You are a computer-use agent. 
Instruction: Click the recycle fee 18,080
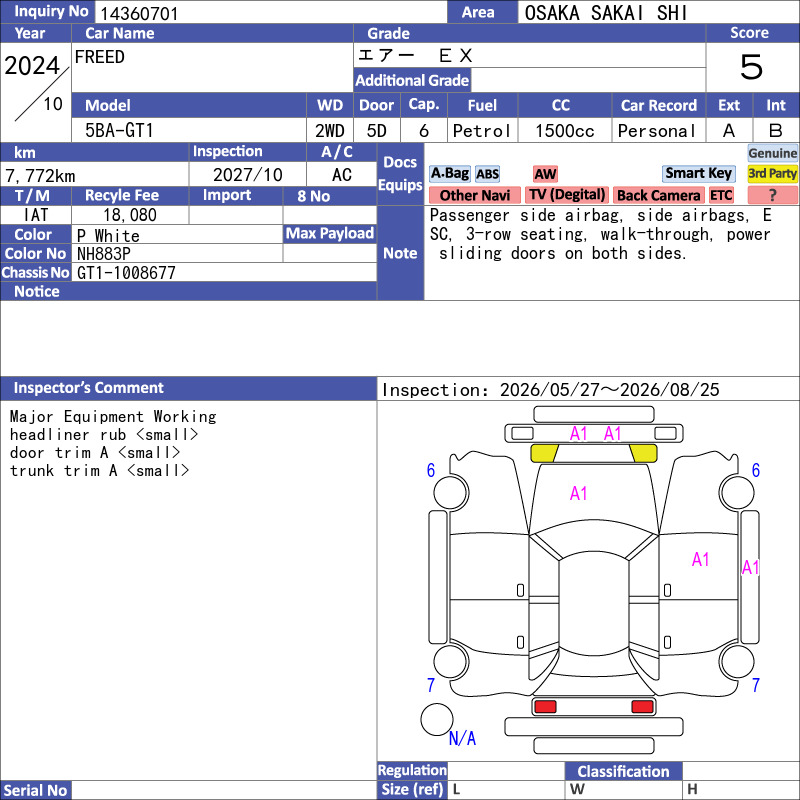130,215
